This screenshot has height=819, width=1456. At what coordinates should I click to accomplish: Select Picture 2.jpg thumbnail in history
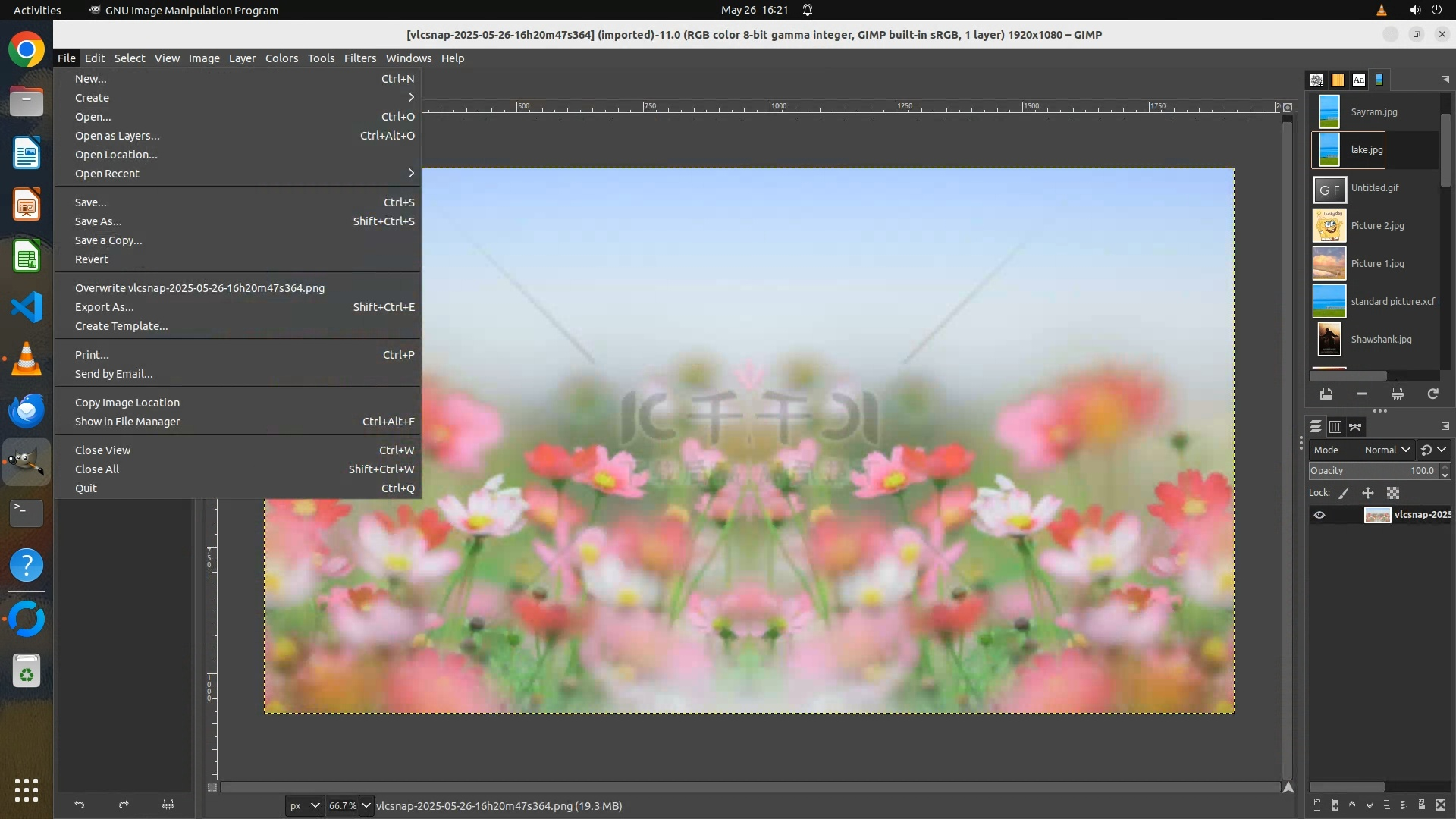(1329, 226)
